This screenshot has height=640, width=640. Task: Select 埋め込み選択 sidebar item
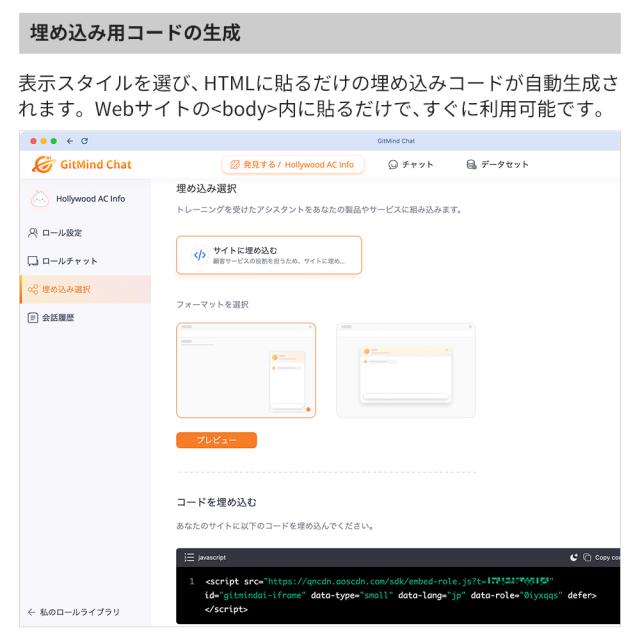(85, 289)
